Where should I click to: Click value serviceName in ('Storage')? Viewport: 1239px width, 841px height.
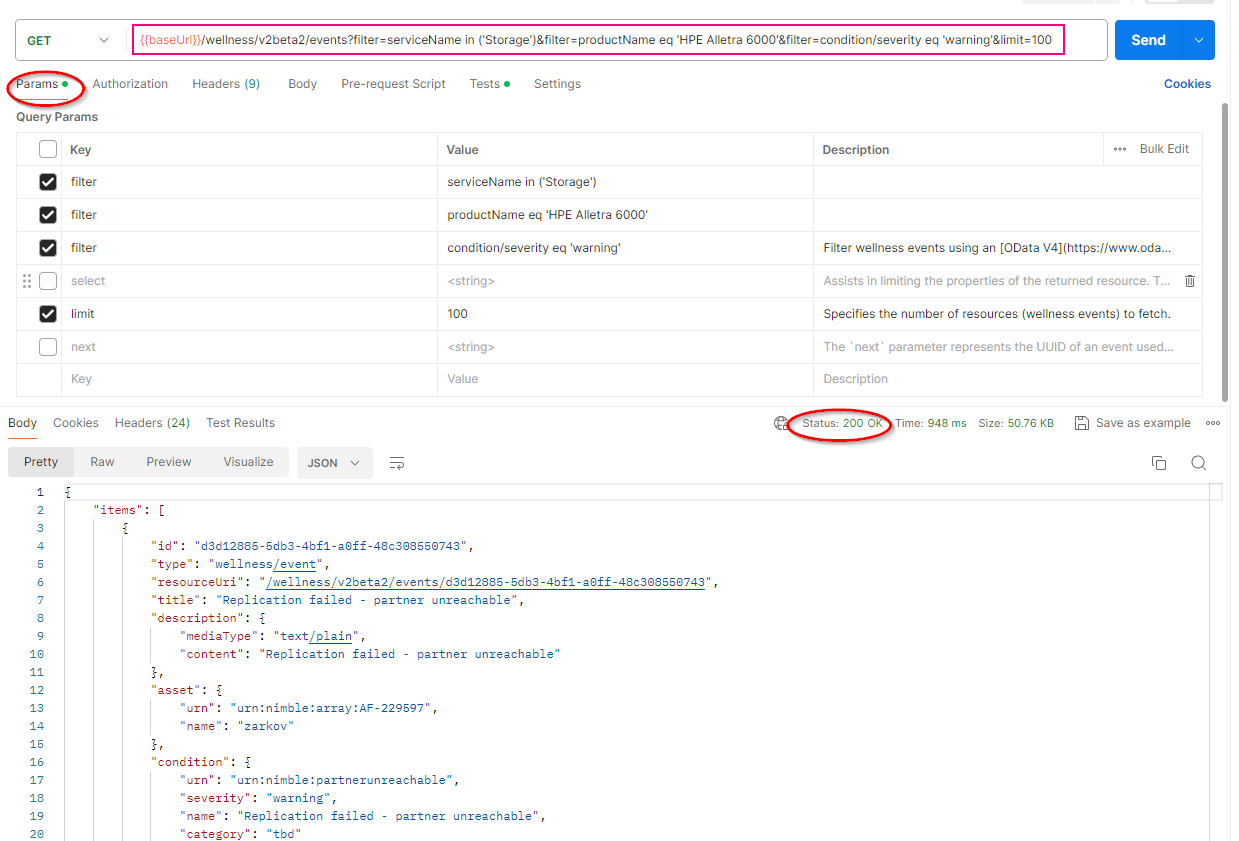click(521, 182)
